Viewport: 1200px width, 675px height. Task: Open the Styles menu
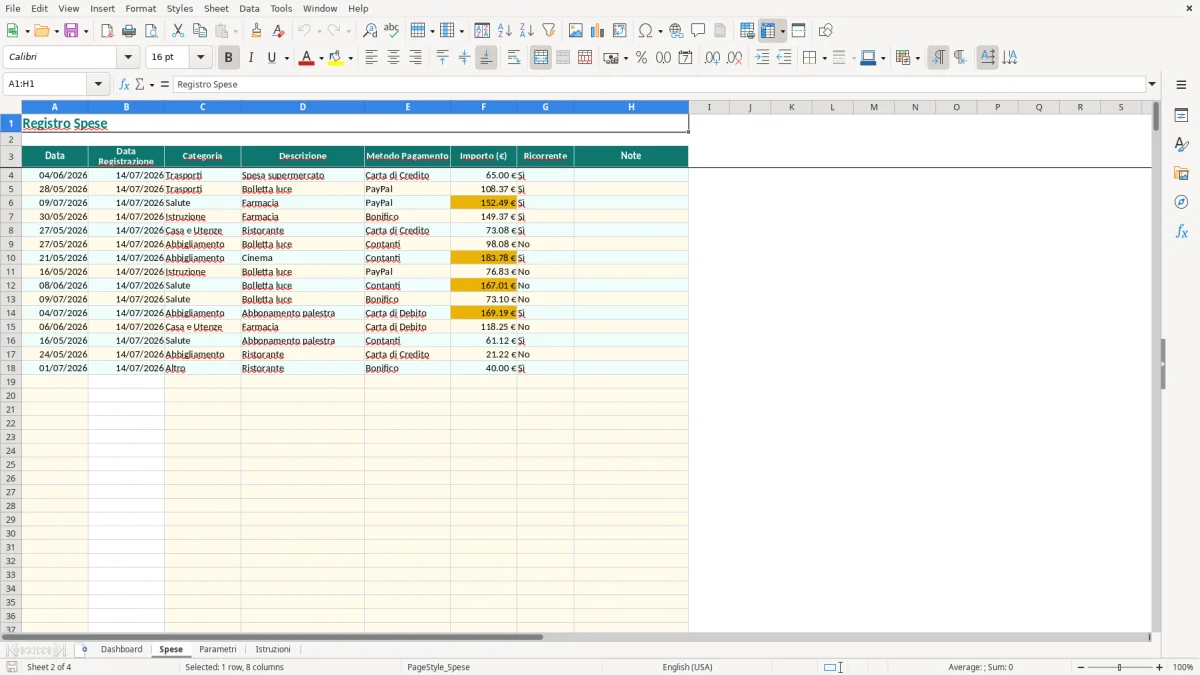pos(180,8)
